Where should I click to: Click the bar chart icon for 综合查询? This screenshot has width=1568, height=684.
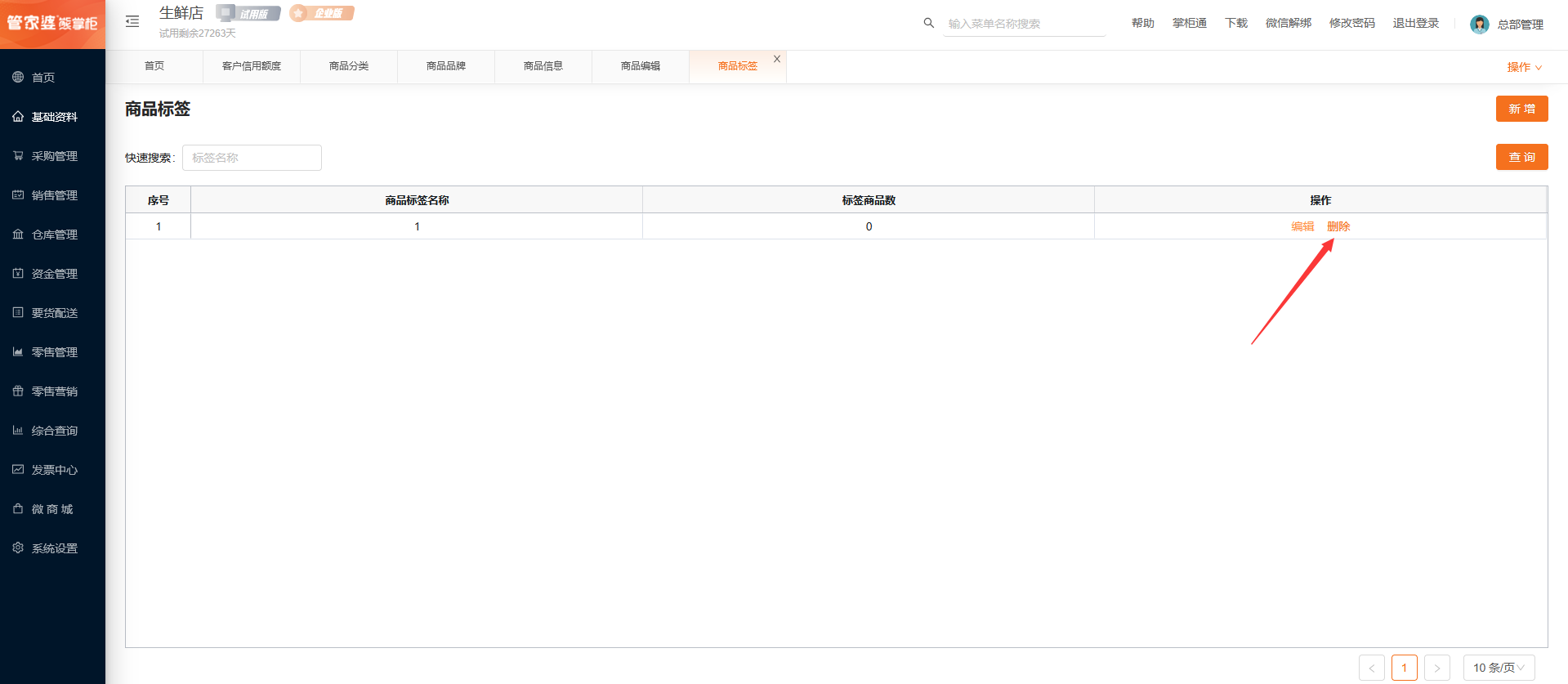click(18, 430)
